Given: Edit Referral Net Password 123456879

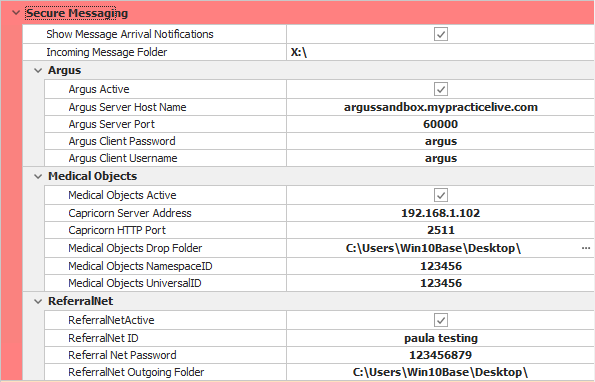Looking at the screenshot, I should [x=441, y=355].
